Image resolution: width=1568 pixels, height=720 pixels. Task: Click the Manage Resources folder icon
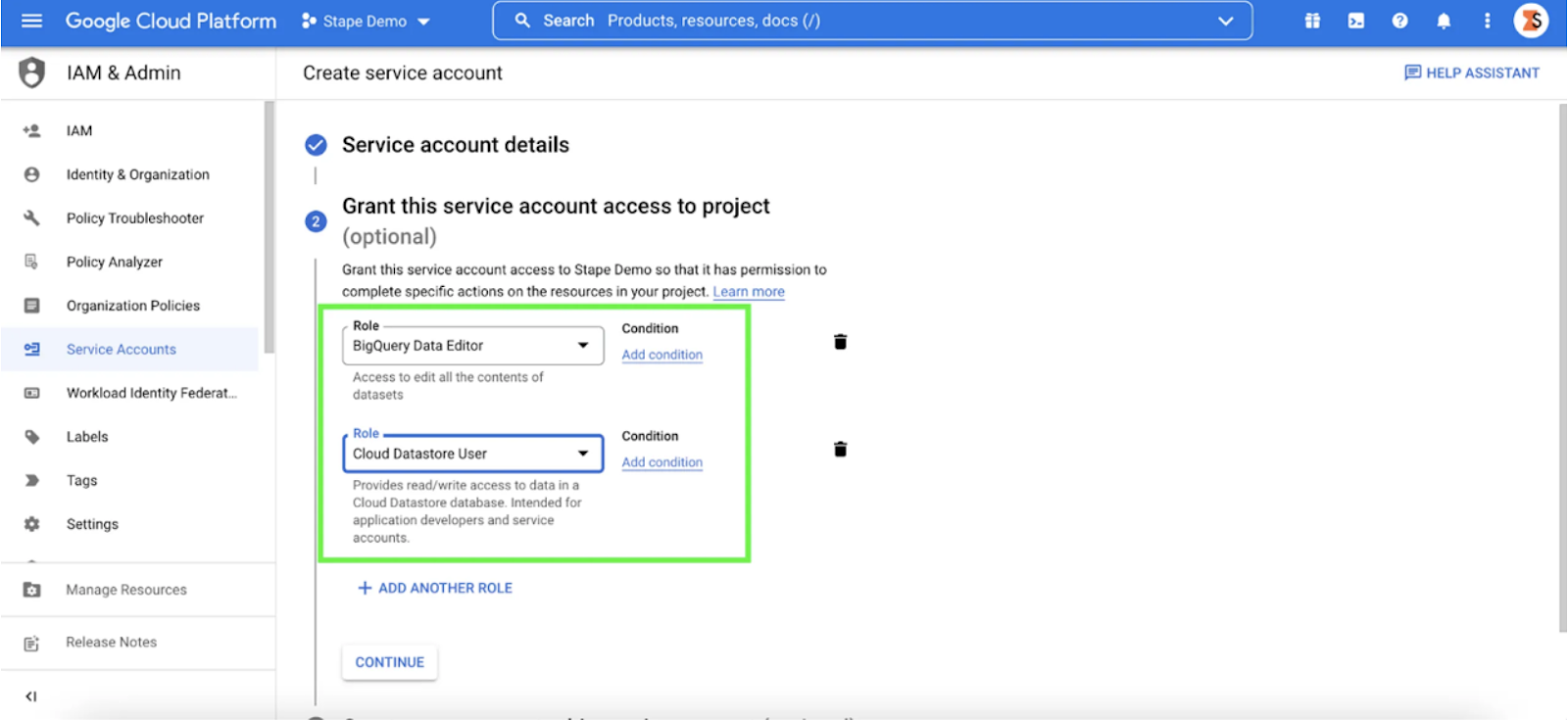(31, 590)
